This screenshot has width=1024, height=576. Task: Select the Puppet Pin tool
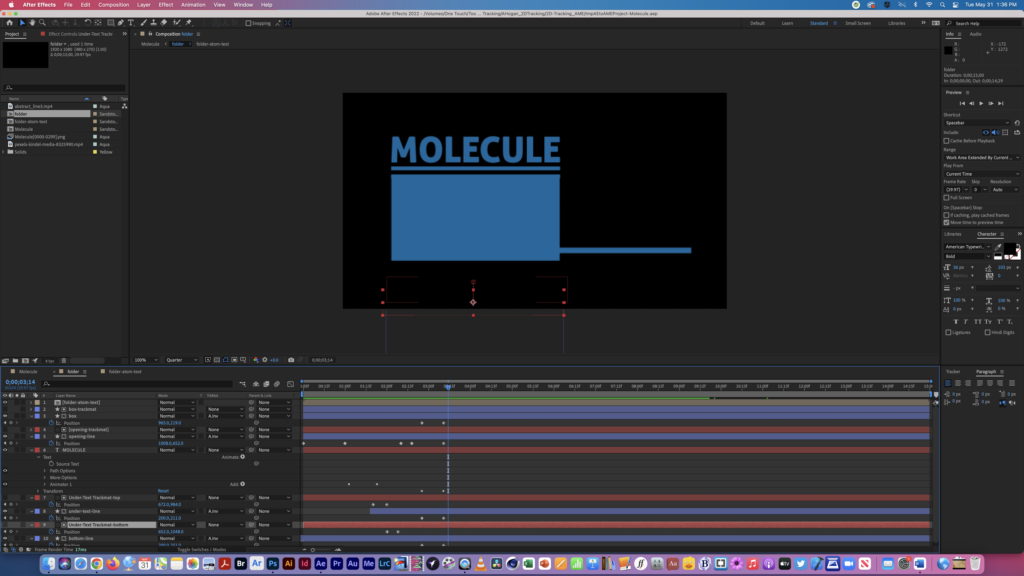(x=189, y=23)
